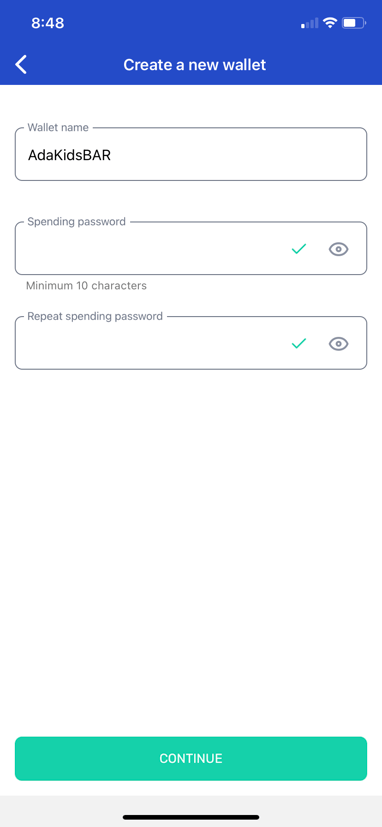The width and height of the screenshot is (382, 827).
Task: Focus the Wallet name input field
Action: click(191, 154)
